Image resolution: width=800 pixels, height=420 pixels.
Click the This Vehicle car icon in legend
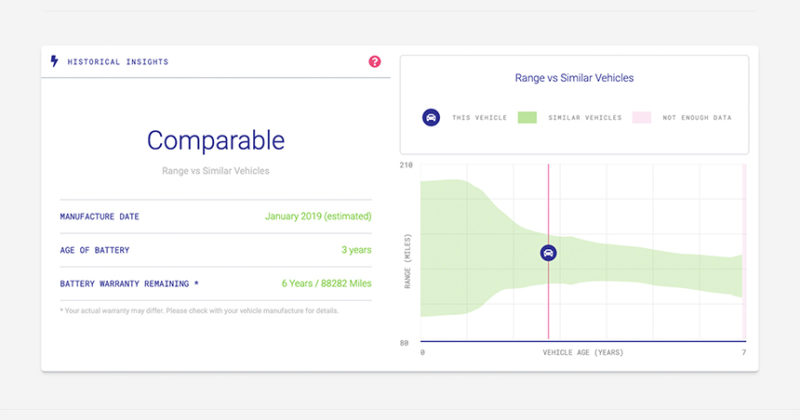430,117
